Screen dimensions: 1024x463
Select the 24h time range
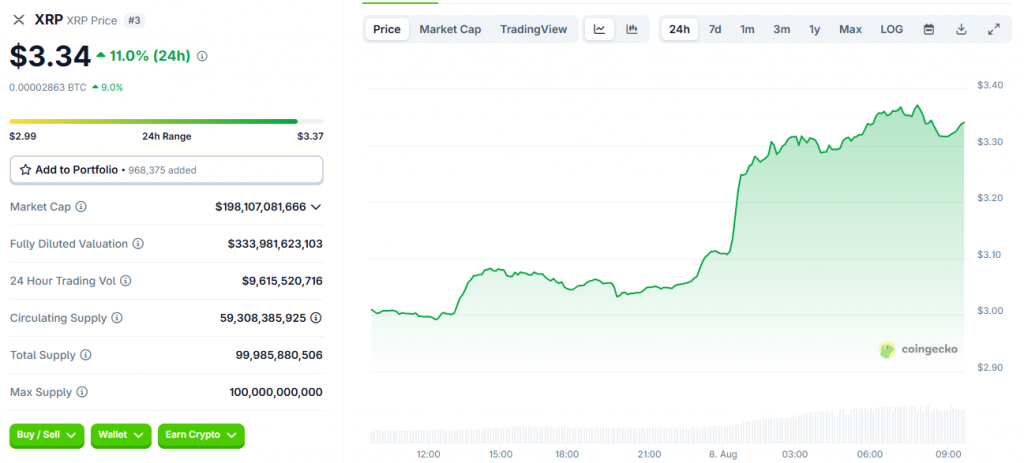pos(679,29)
